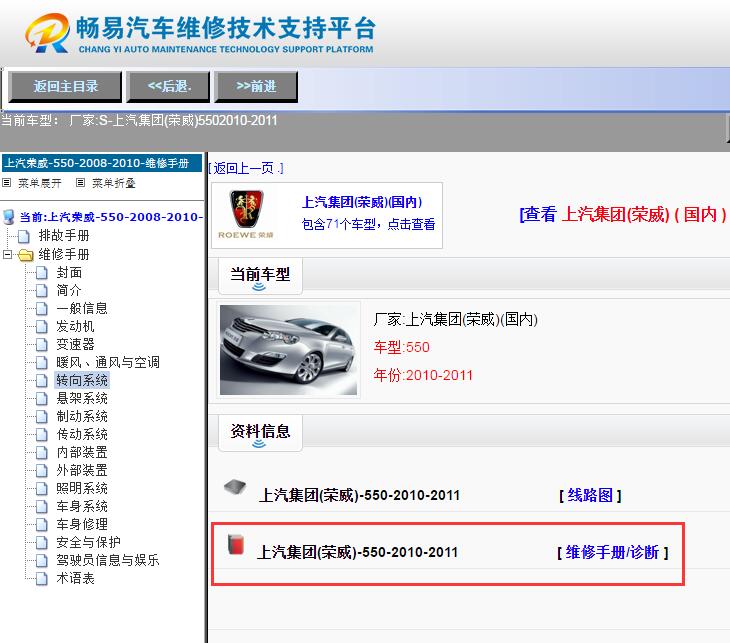Image resolution: width=730 pixels, height=643 pixels.
Task: Open the 简介 entry
Action: (x=69, y=291)
